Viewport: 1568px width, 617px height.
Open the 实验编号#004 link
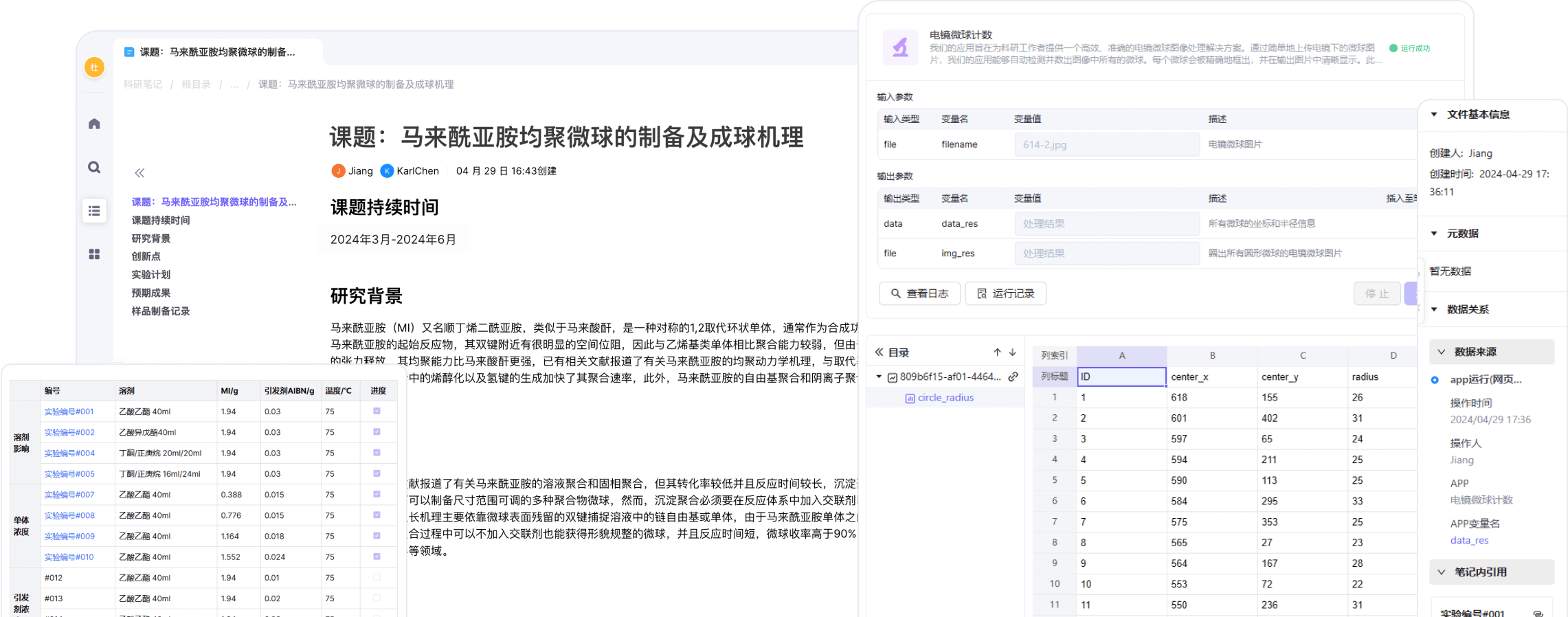(69, 453)
